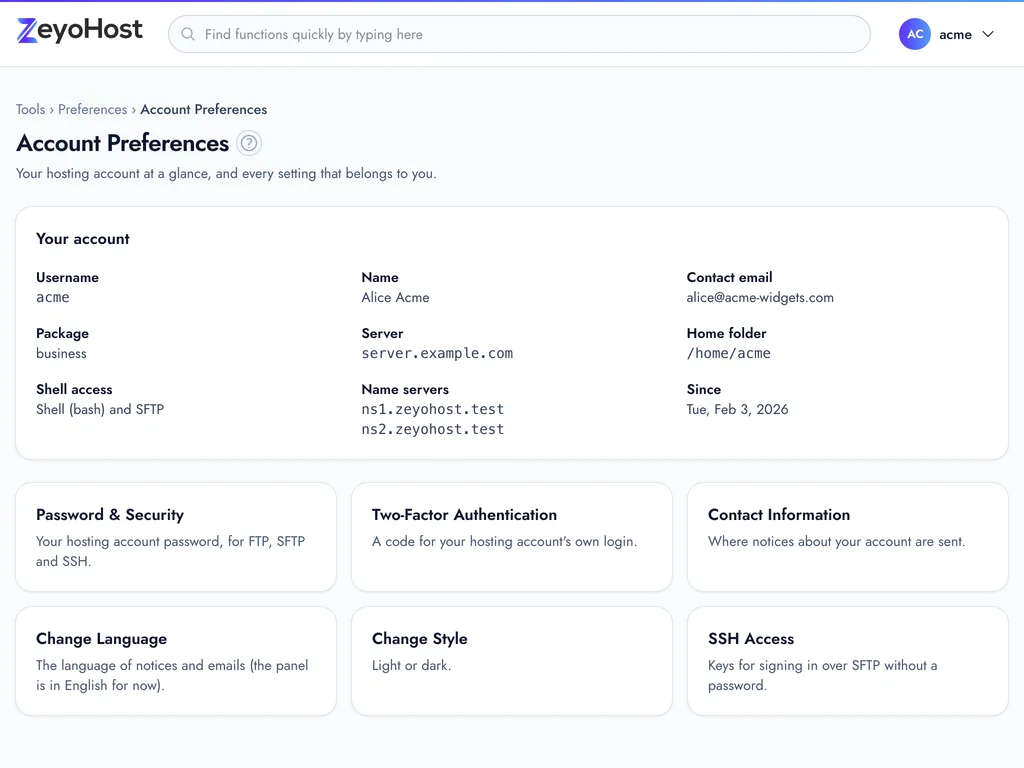This screenshot has height=768, width=1024.
Task: Click the name value 'Alice Acme'
Action: pos(395,297)
